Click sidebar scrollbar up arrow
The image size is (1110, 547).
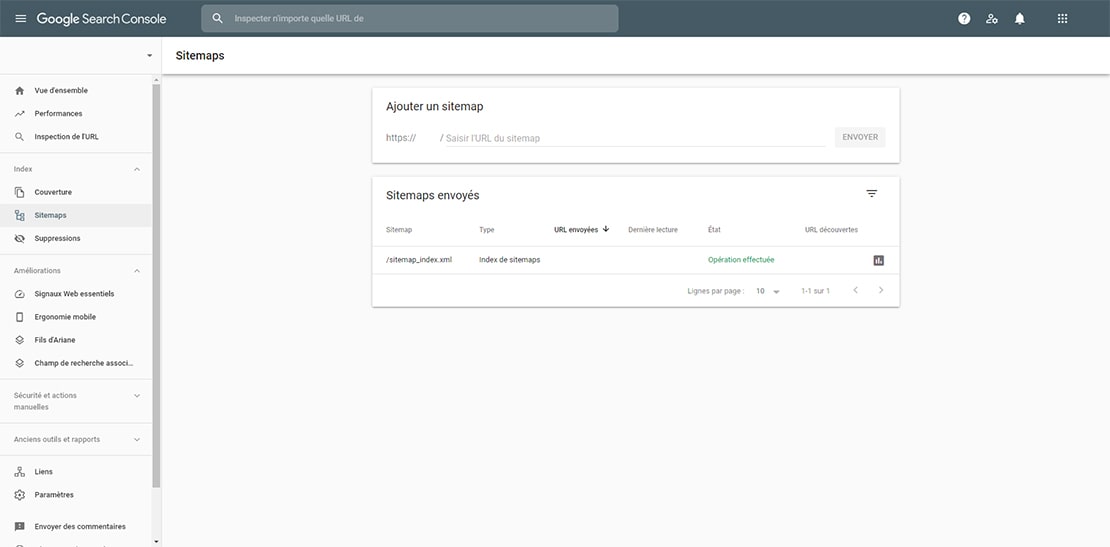pos(156,78)
